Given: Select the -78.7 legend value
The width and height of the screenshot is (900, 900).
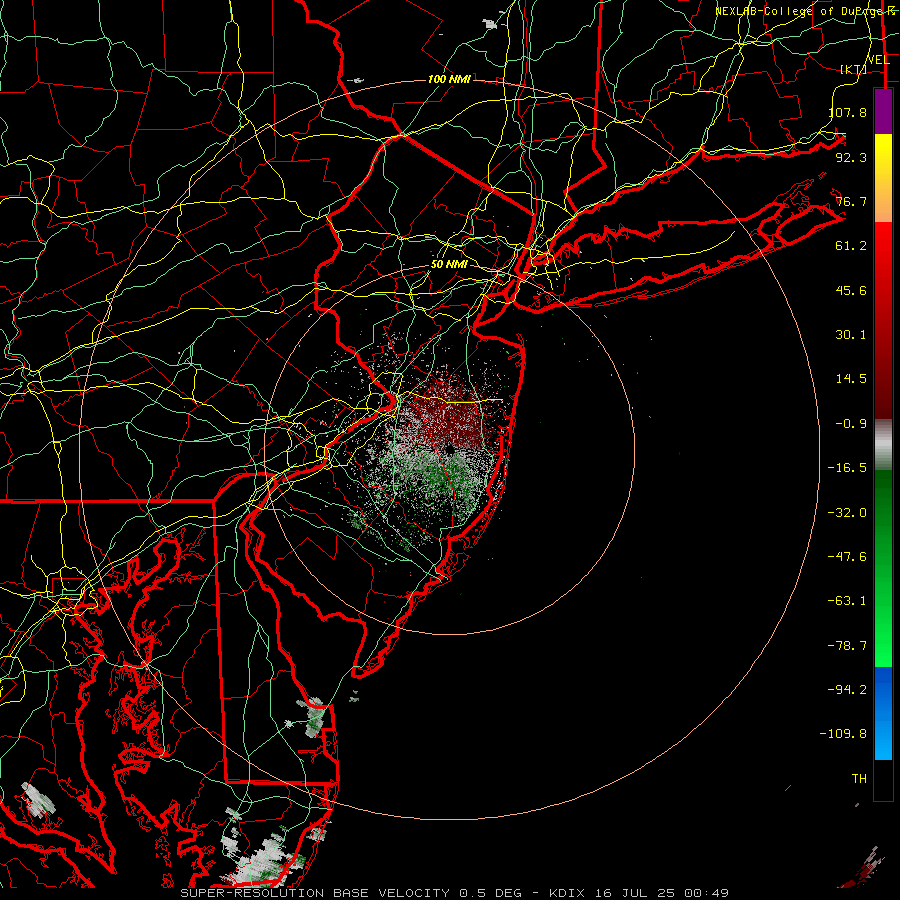Looking at the screenshot, I should (x=847, y=646).
